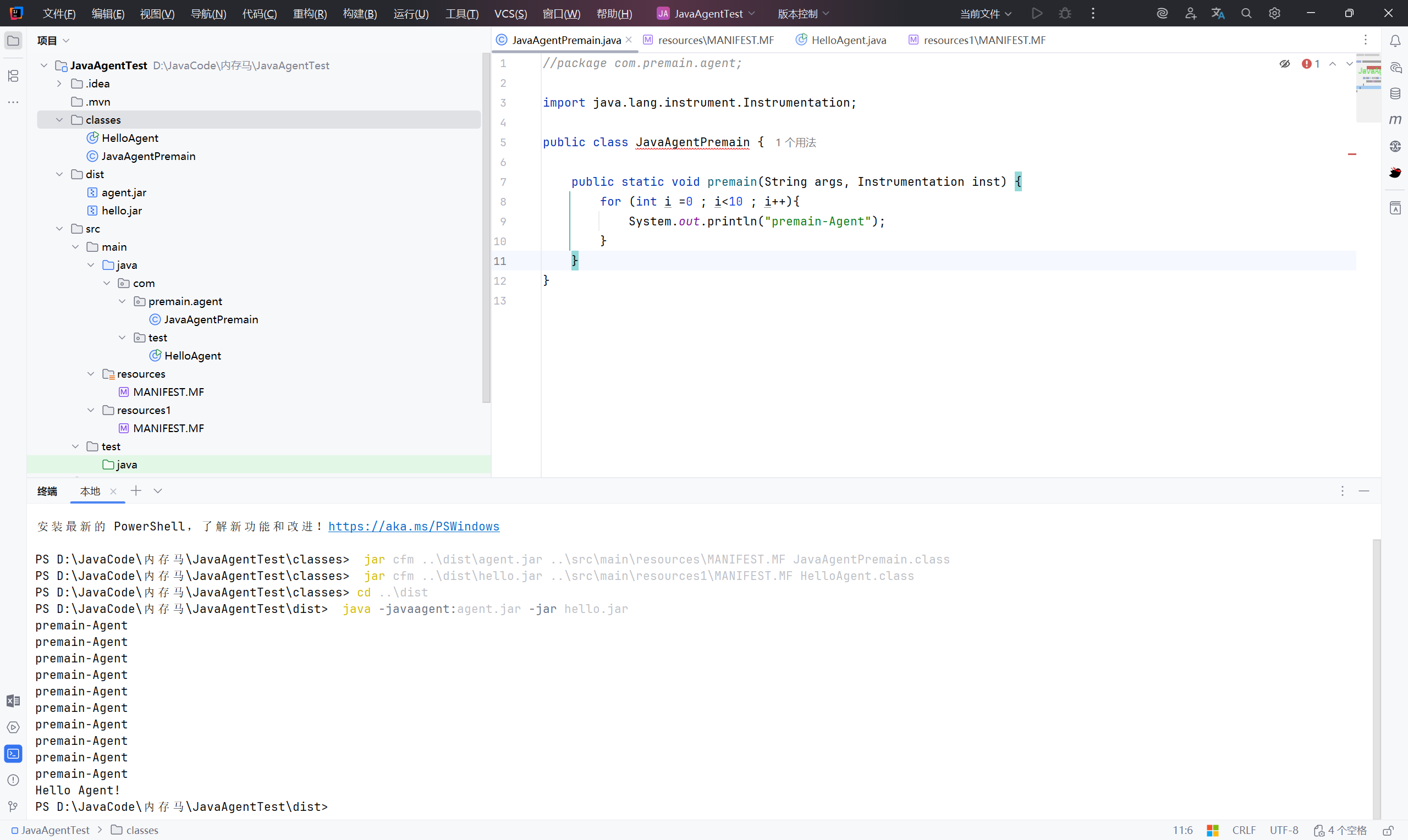Switch to the HelloAgent.java tab
1408x840 pixels.
(848, 40)
